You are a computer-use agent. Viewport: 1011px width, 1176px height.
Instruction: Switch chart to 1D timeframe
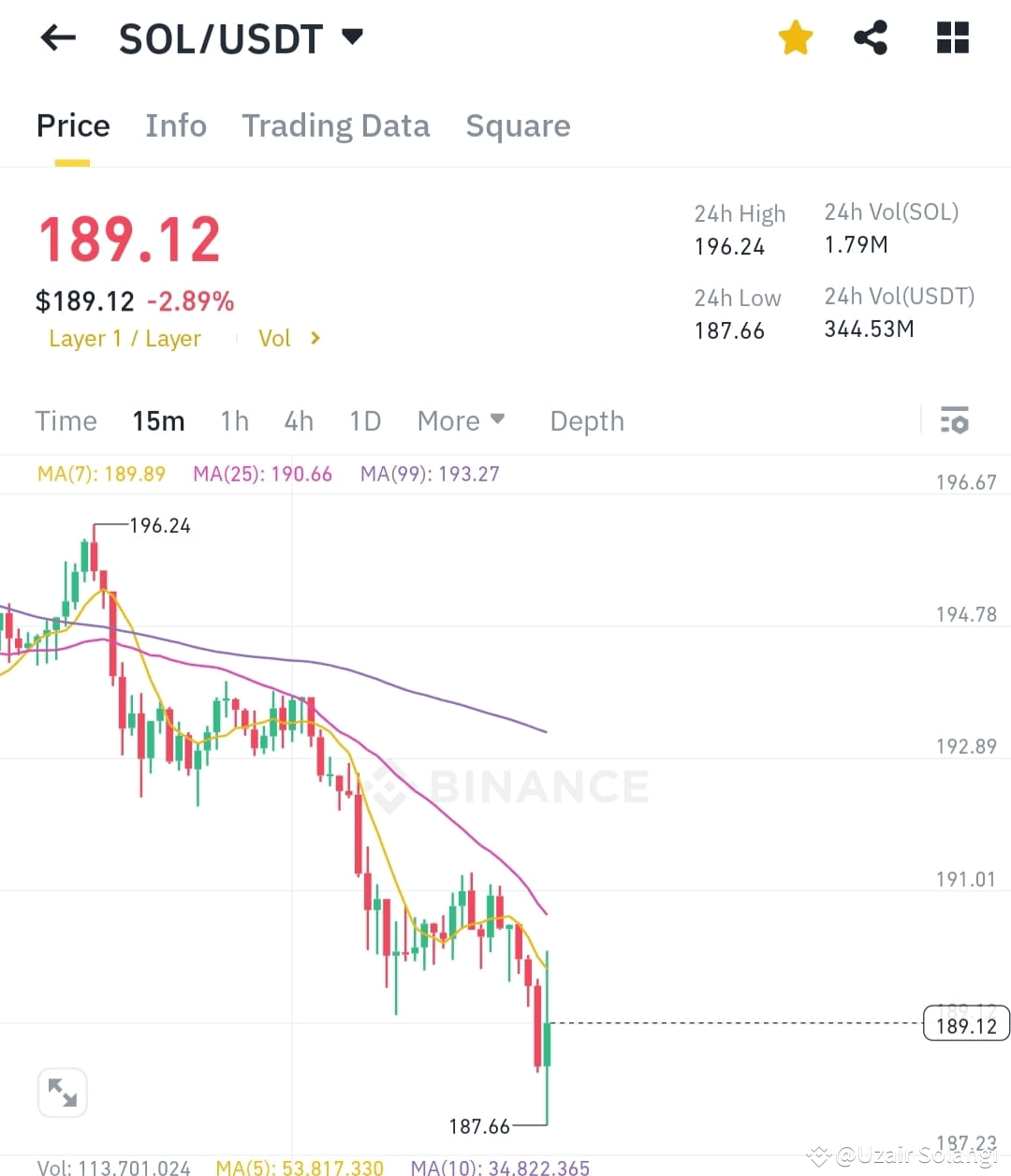364,420
